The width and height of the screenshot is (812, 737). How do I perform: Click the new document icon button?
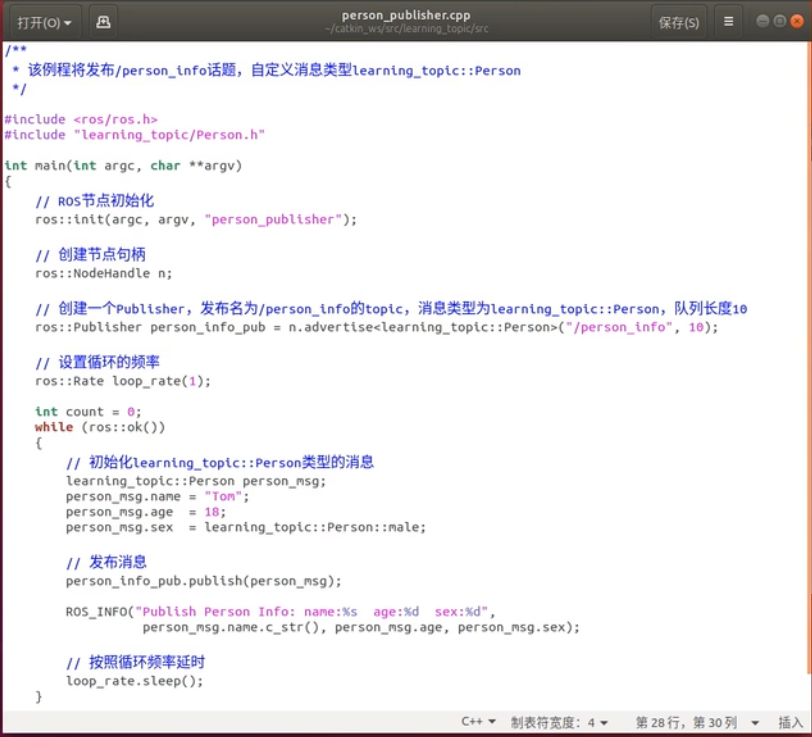tap(103, 22)
